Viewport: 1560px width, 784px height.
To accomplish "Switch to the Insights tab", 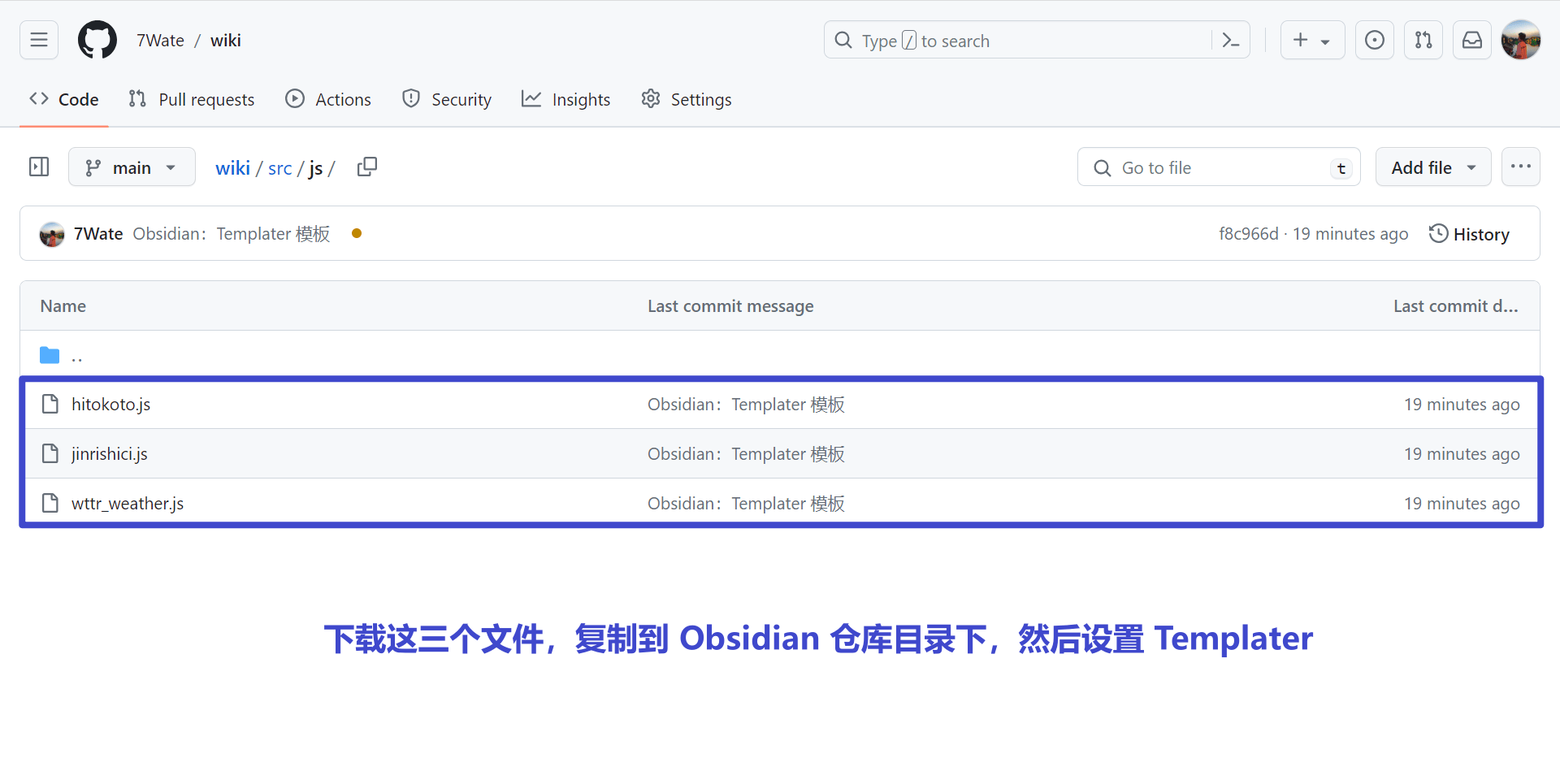I will [x=566, y=99].
